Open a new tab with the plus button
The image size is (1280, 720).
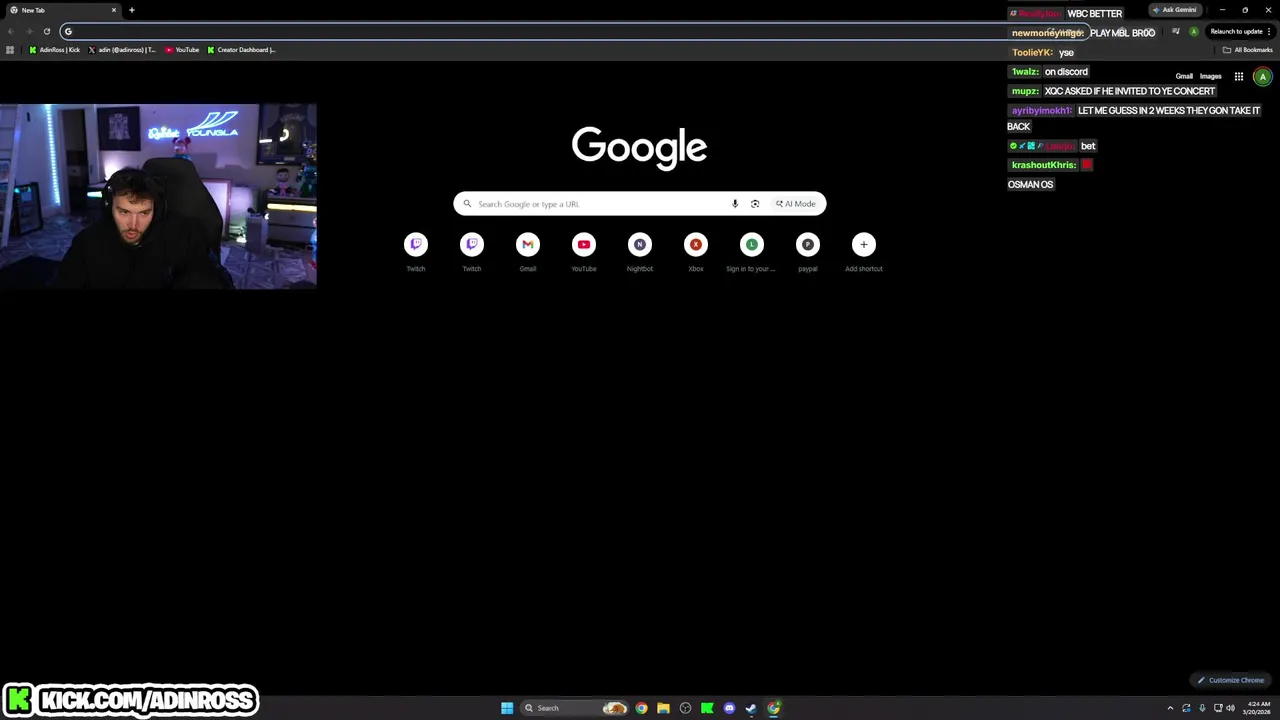point(131,10)
